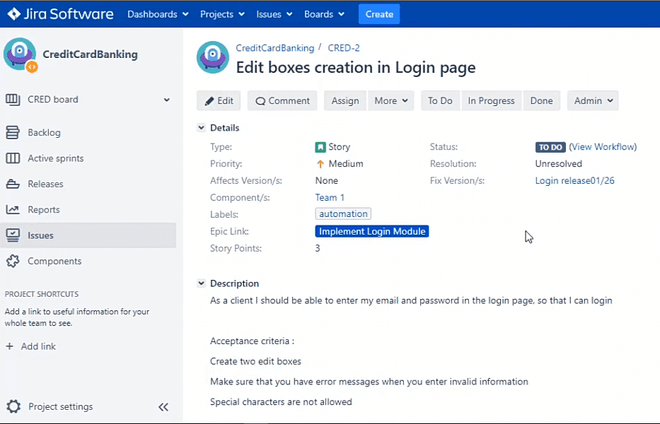Collapse the Details section
The height and width of the screenshot is (424, 660).
coord(201,128)
